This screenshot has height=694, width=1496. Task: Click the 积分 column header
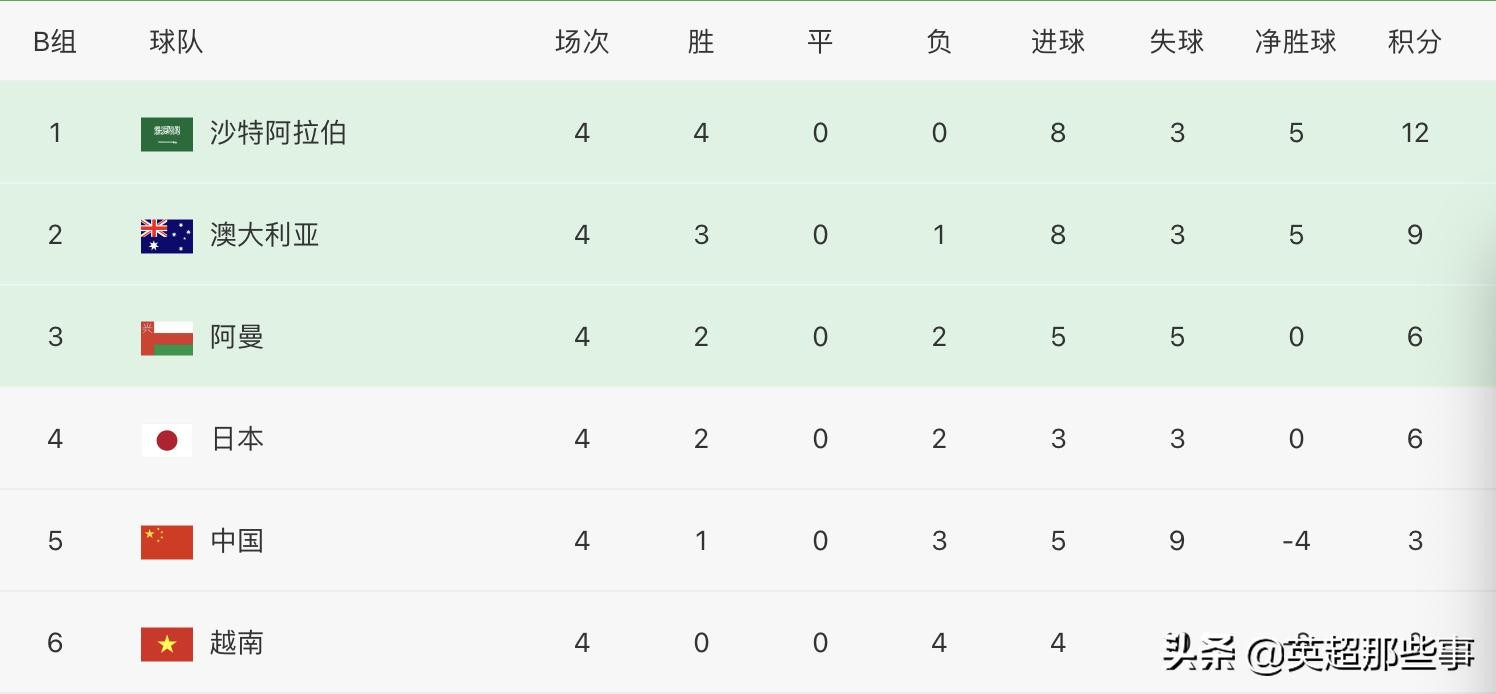(1414, 42)
